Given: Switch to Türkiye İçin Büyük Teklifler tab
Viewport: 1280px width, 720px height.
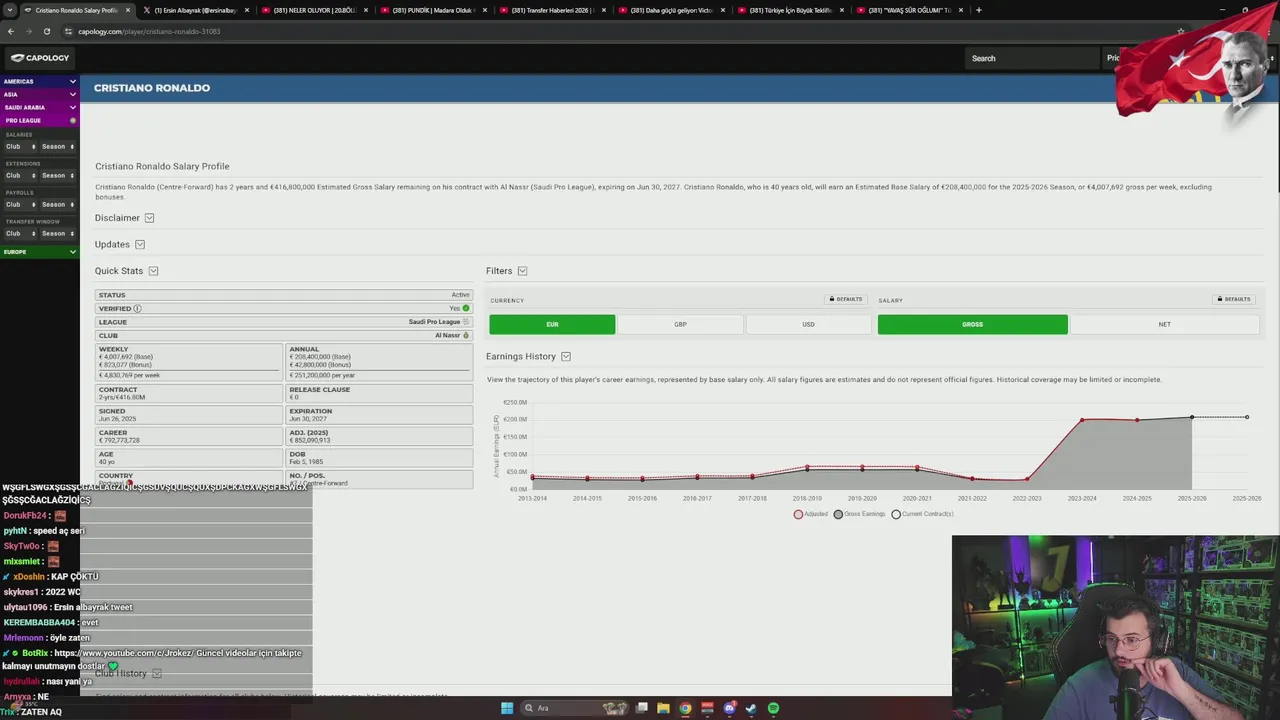Looking at the screenshot, I should [790, 10].
